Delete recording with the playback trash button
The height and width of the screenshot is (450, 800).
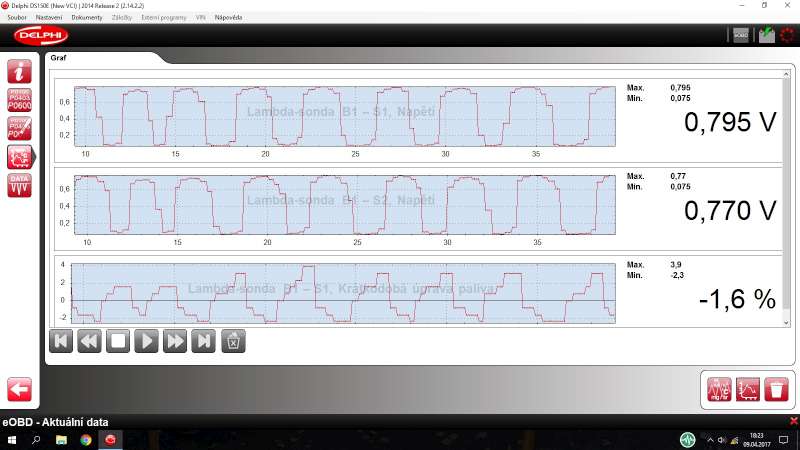click(x=233, y=341)
